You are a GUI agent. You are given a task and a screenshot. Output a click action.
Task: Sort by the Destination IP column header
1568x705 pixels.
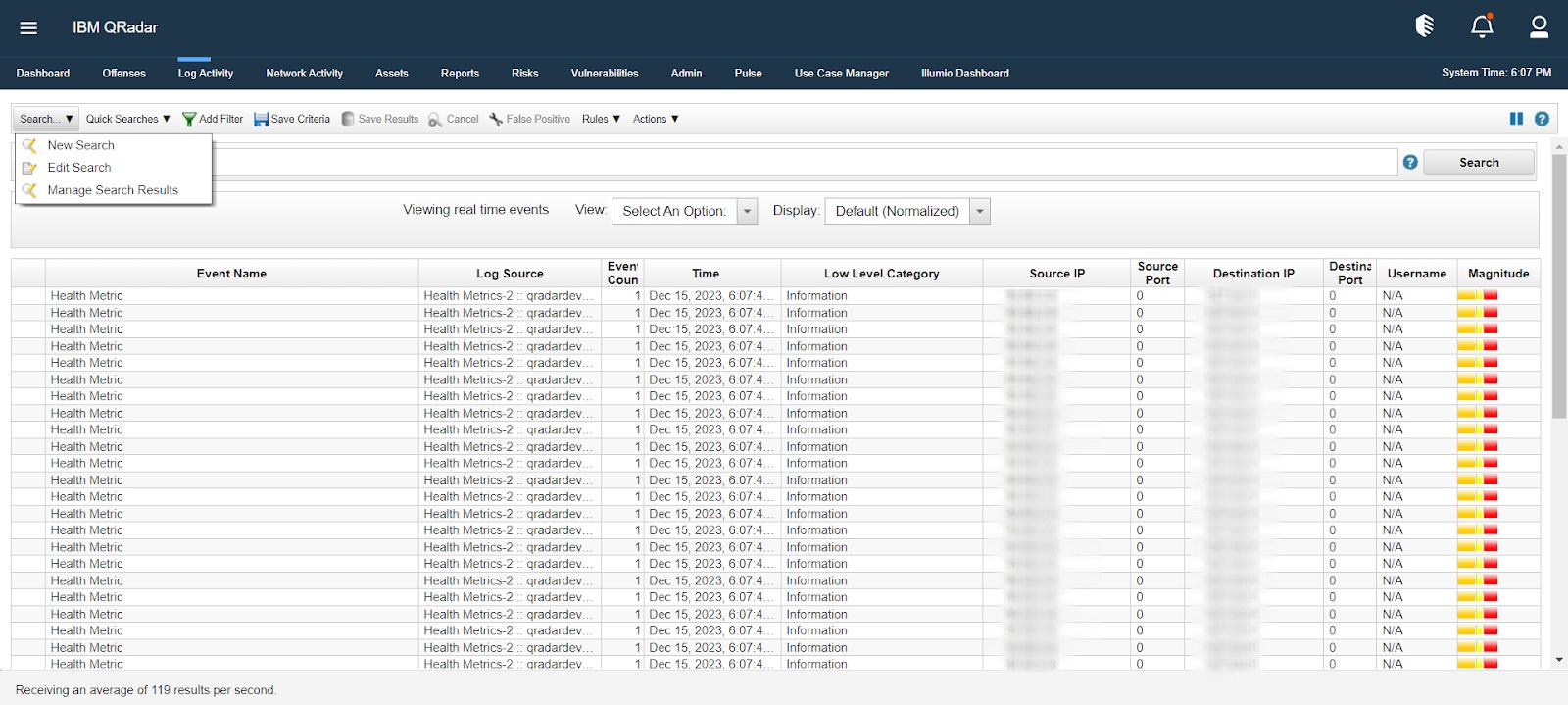point(1253,274)
